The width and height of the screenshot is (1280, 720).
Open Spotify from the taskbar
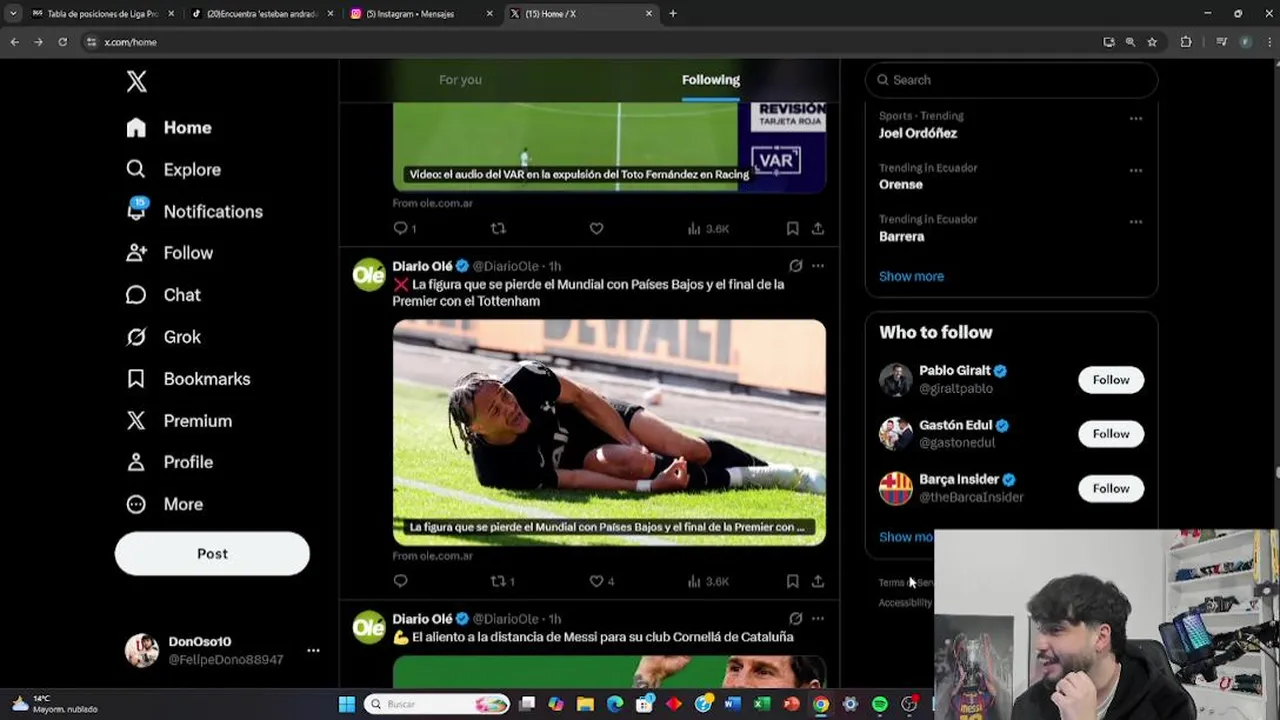880,704
